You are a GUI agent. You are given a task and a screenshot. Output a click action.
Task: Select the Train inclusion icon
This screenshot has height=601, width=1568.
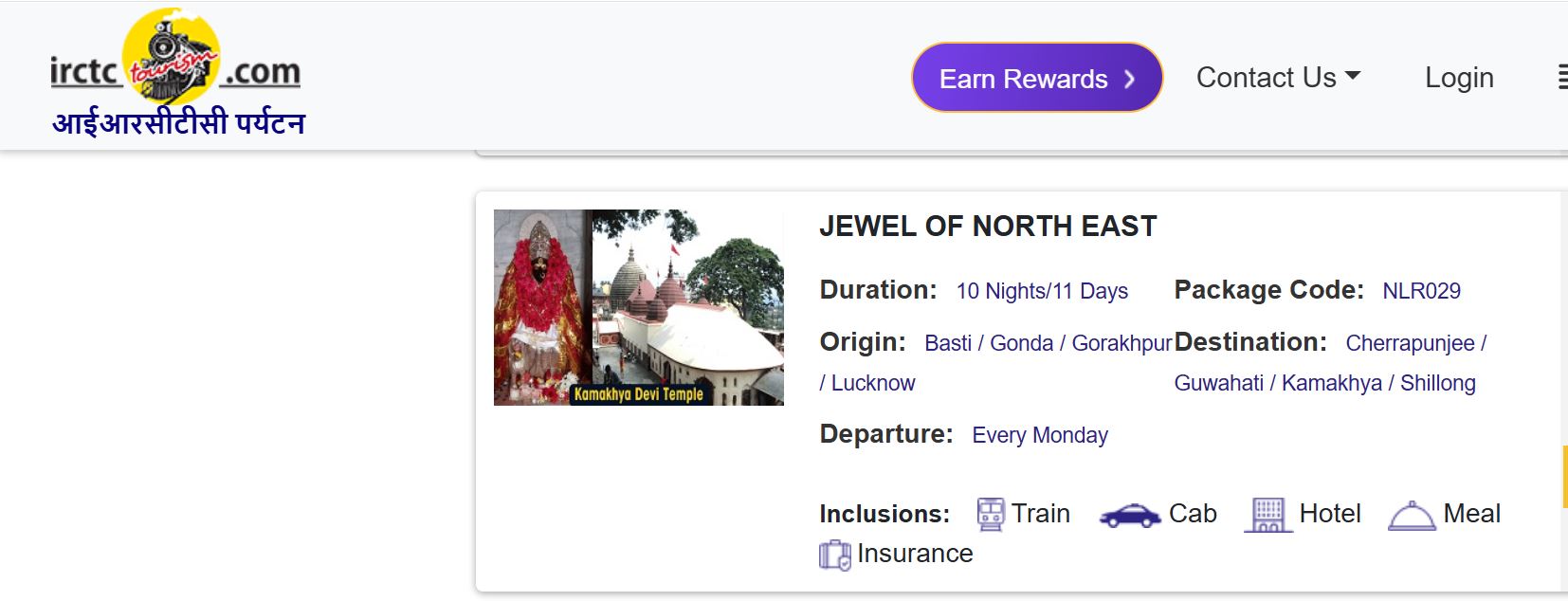(x=990, y=513)
